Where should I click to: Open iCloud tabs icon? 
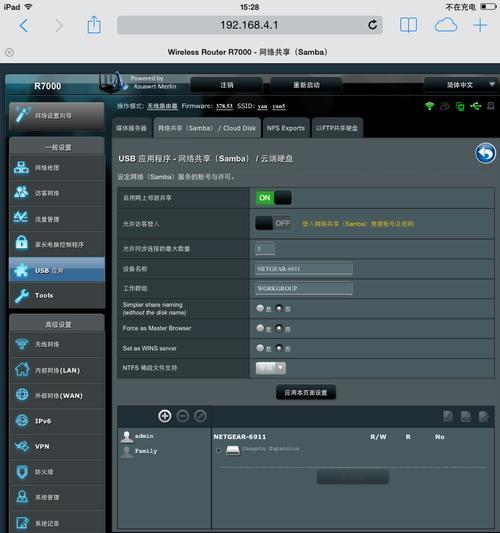[x=446, y=25]
